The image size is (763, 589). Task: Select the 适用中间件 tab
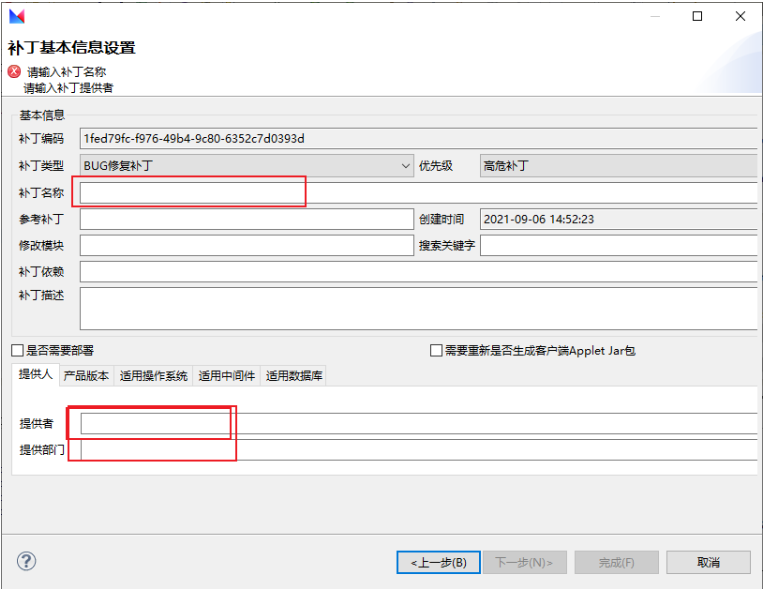(x=226, y=376)
